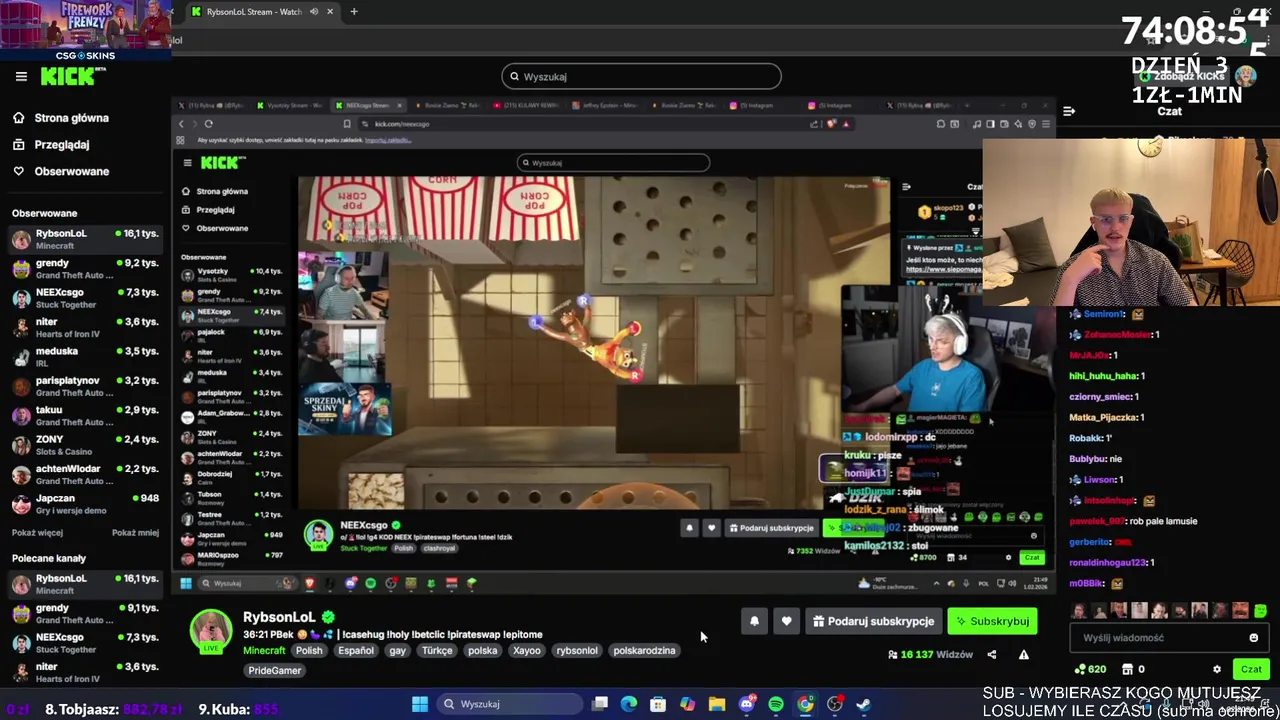
Task: Open meduska IRL channel in sidebar
Action: coord(85,357)
